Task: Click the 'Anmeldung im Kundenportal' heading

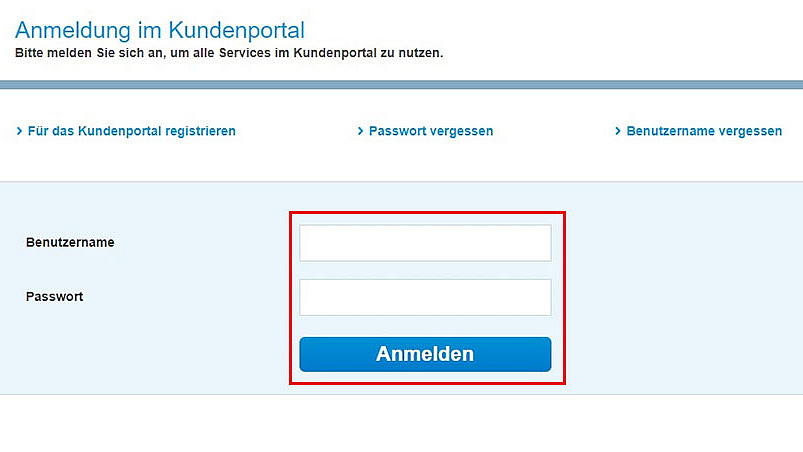Action: [x=160, y=30]
